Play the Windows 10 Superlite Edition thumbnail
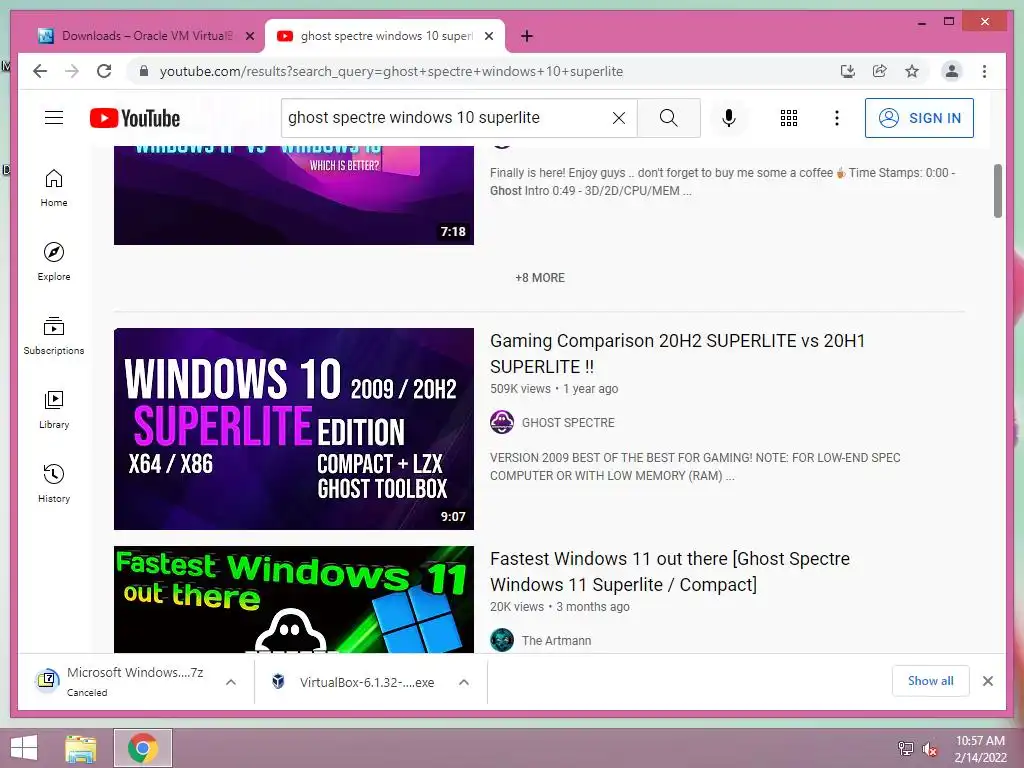The image size is (1024, 768). point(294,428)
